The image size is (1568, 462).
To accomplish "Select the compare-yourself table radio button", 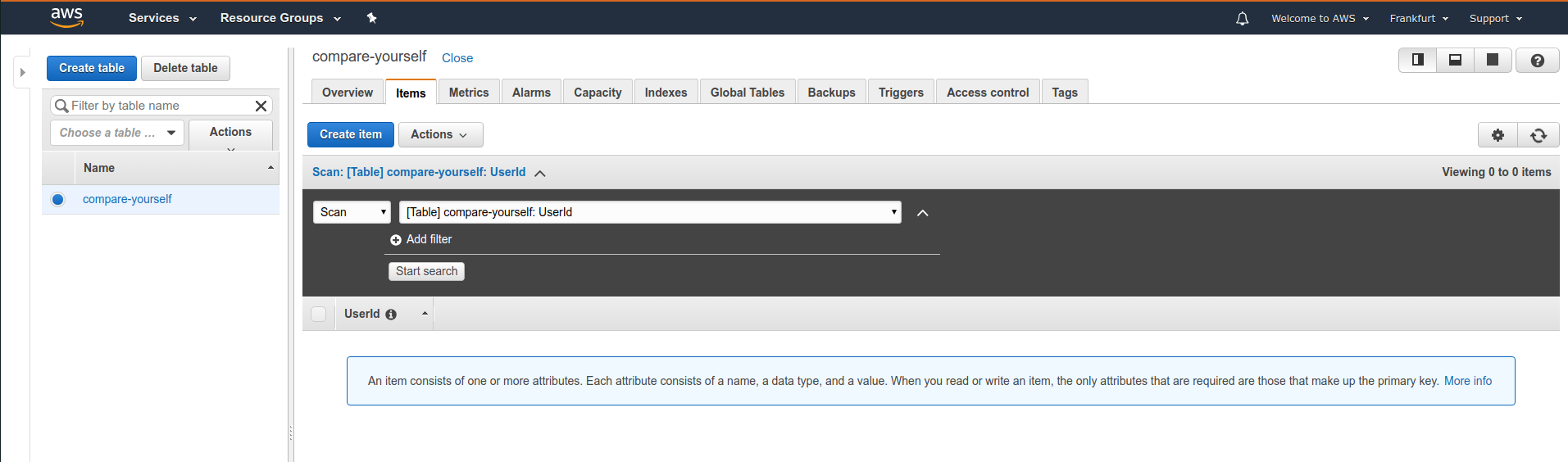I will point(57,199).
